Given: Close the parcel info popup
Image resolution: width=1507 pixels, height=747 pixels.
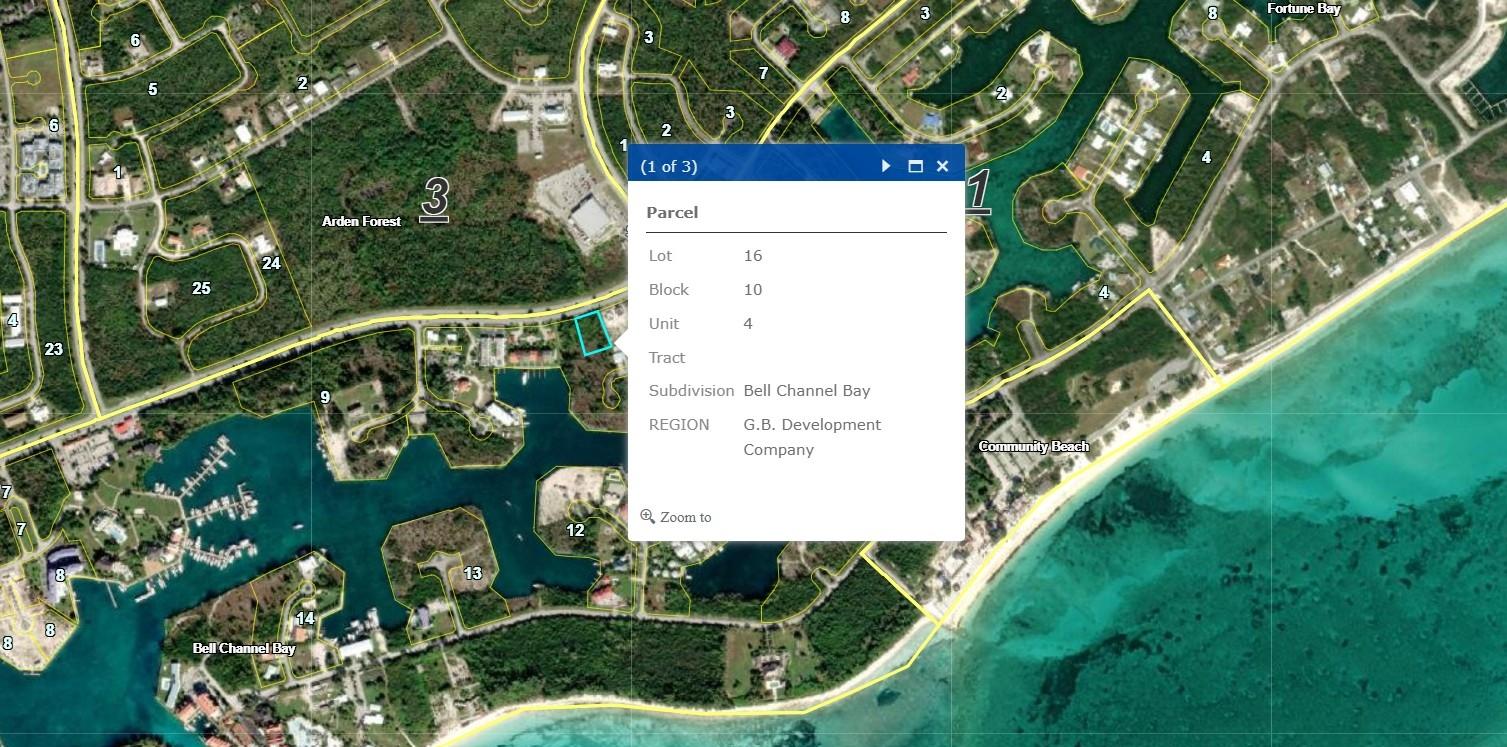Looking at the screenshot, I should tap(942, 166).
